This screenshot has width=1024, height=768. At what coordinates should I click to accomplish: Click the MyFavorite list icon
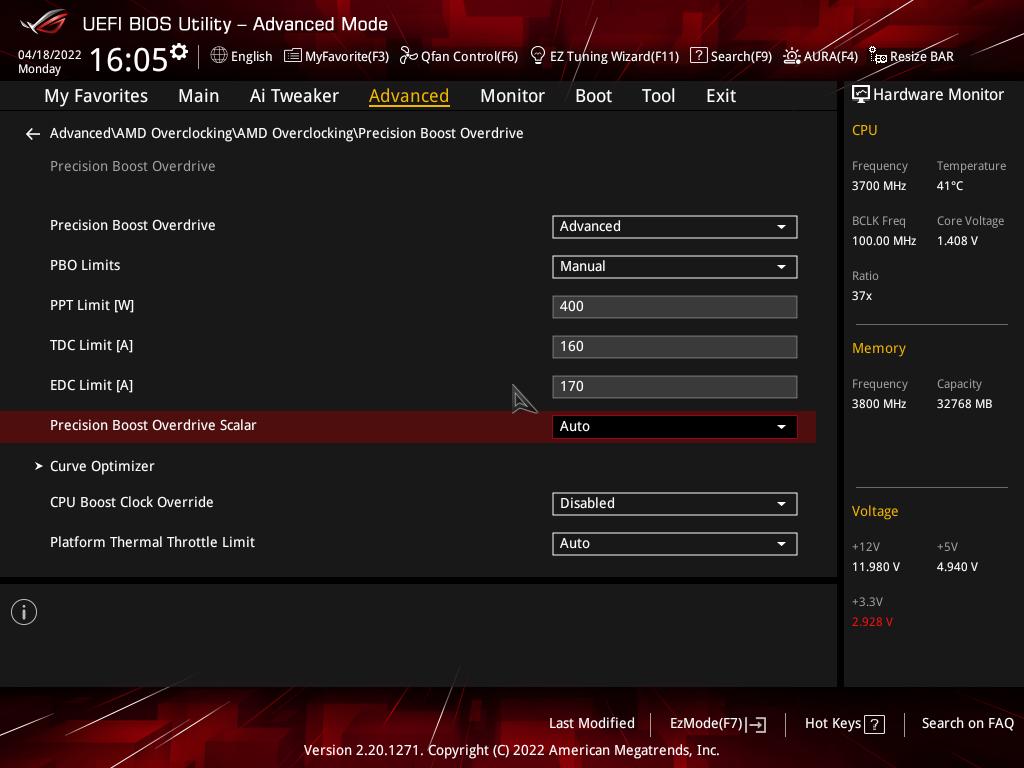pyautogui.click(x=293, y=56)
